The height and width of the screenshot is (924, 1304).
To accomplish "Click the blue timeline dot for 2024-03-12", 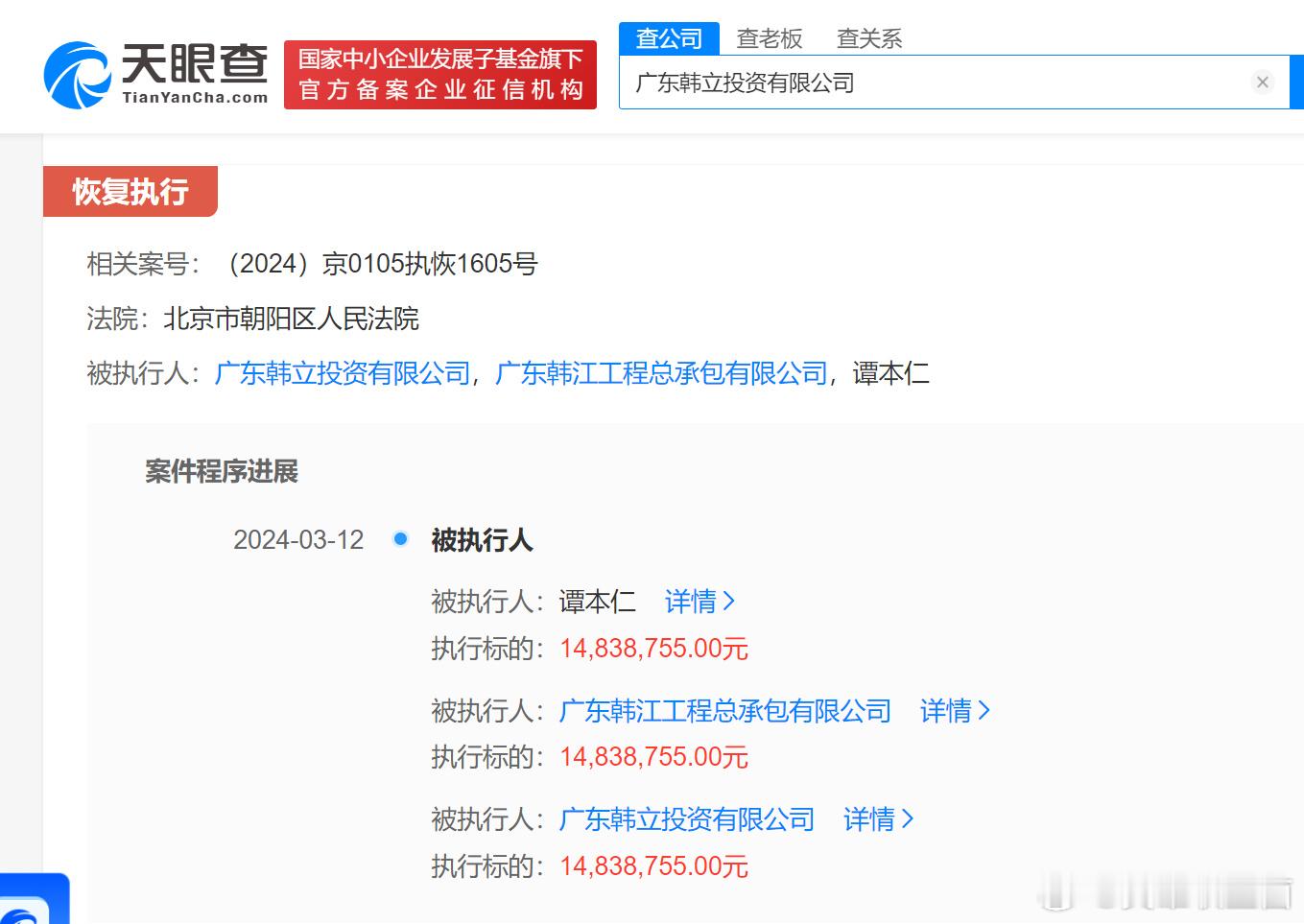I will coord(401,539).
